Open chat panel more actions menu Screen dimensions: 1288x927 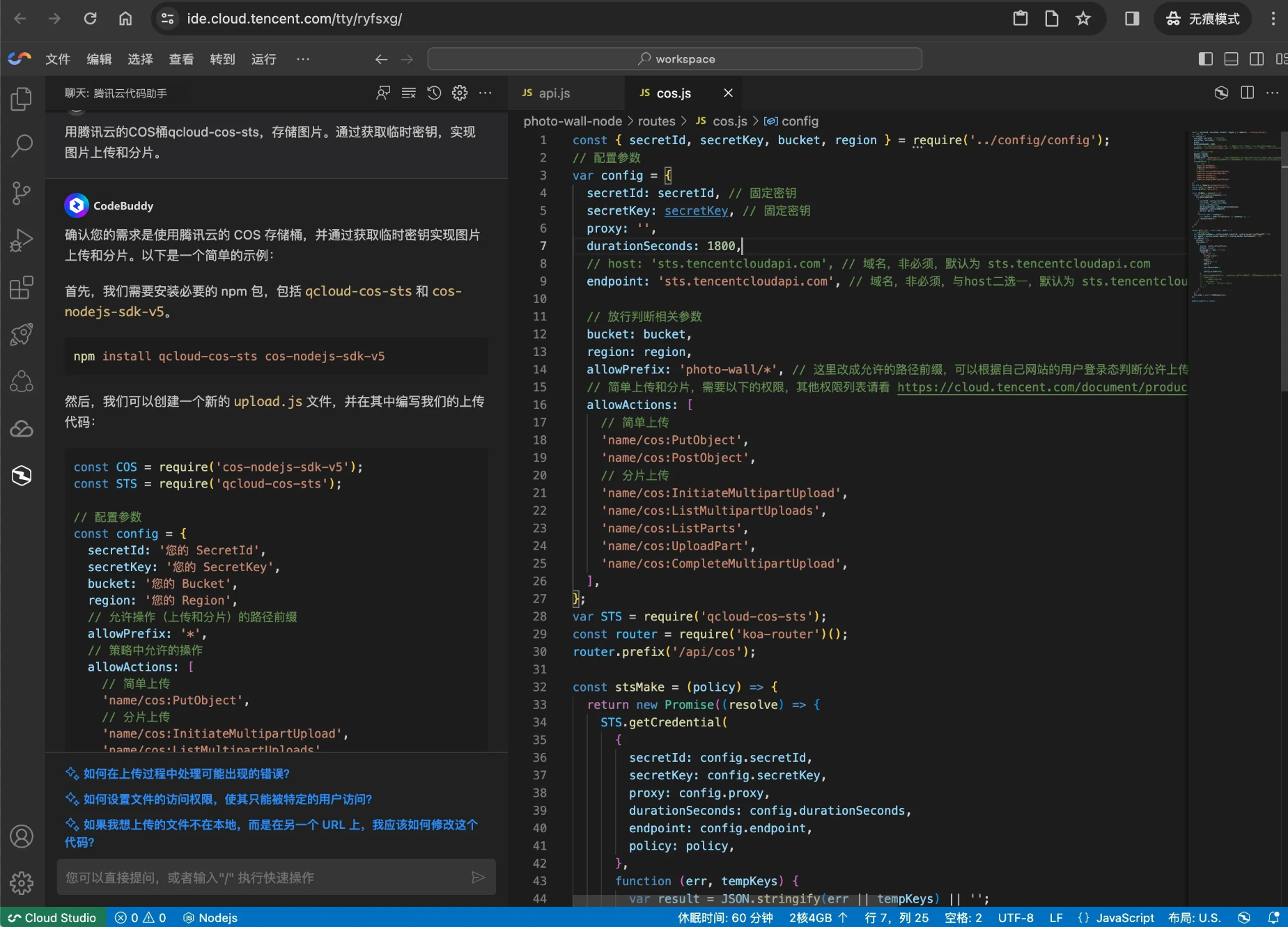coord(486,93)
